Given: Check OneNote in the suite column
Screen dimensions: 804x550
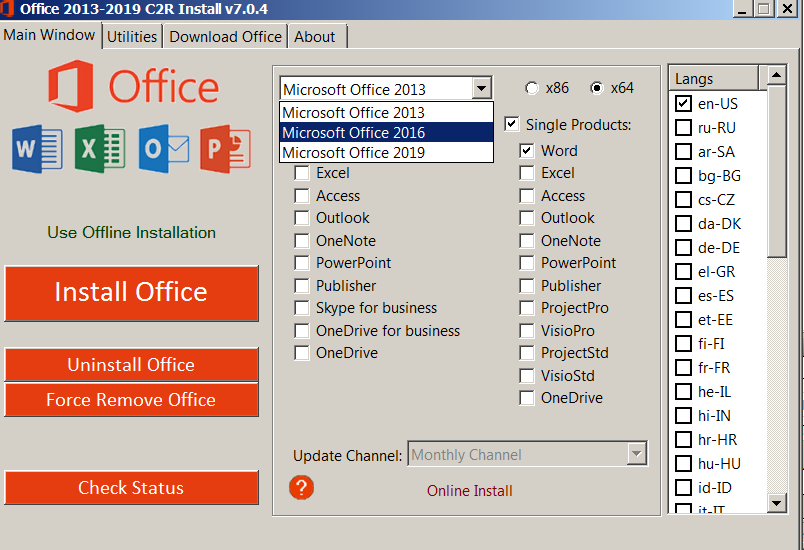Looking at the screenshot, I should [x=302, y=241].
